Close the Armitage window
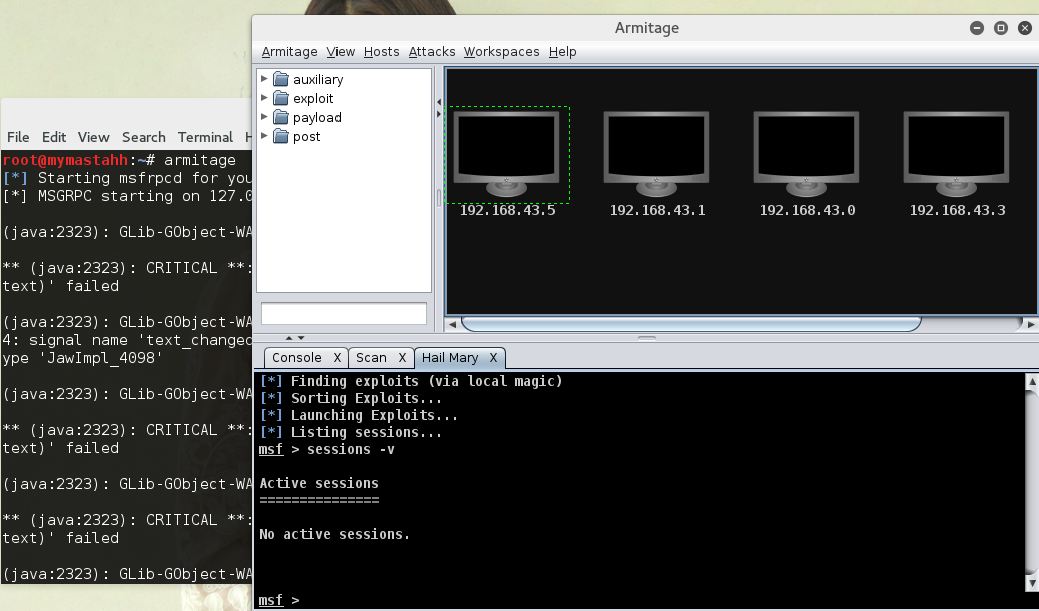Image resolution: width=1039 pixels, height=611 pixels. (1024, 28)
